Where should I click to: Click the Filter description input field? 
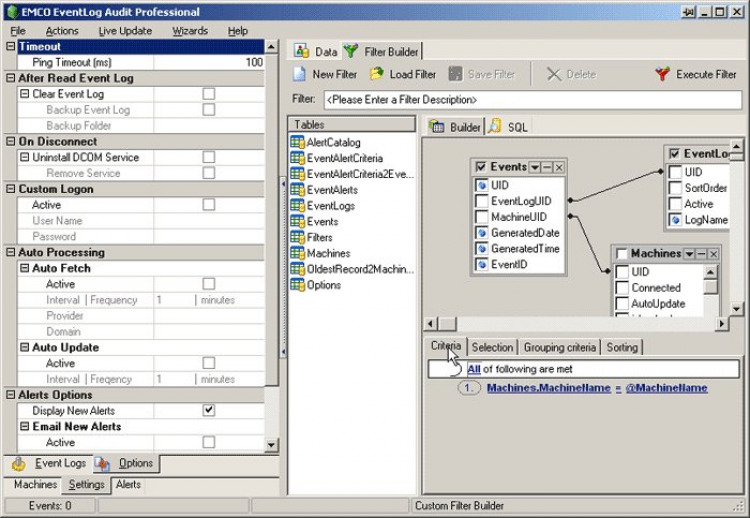coord(532,99)
